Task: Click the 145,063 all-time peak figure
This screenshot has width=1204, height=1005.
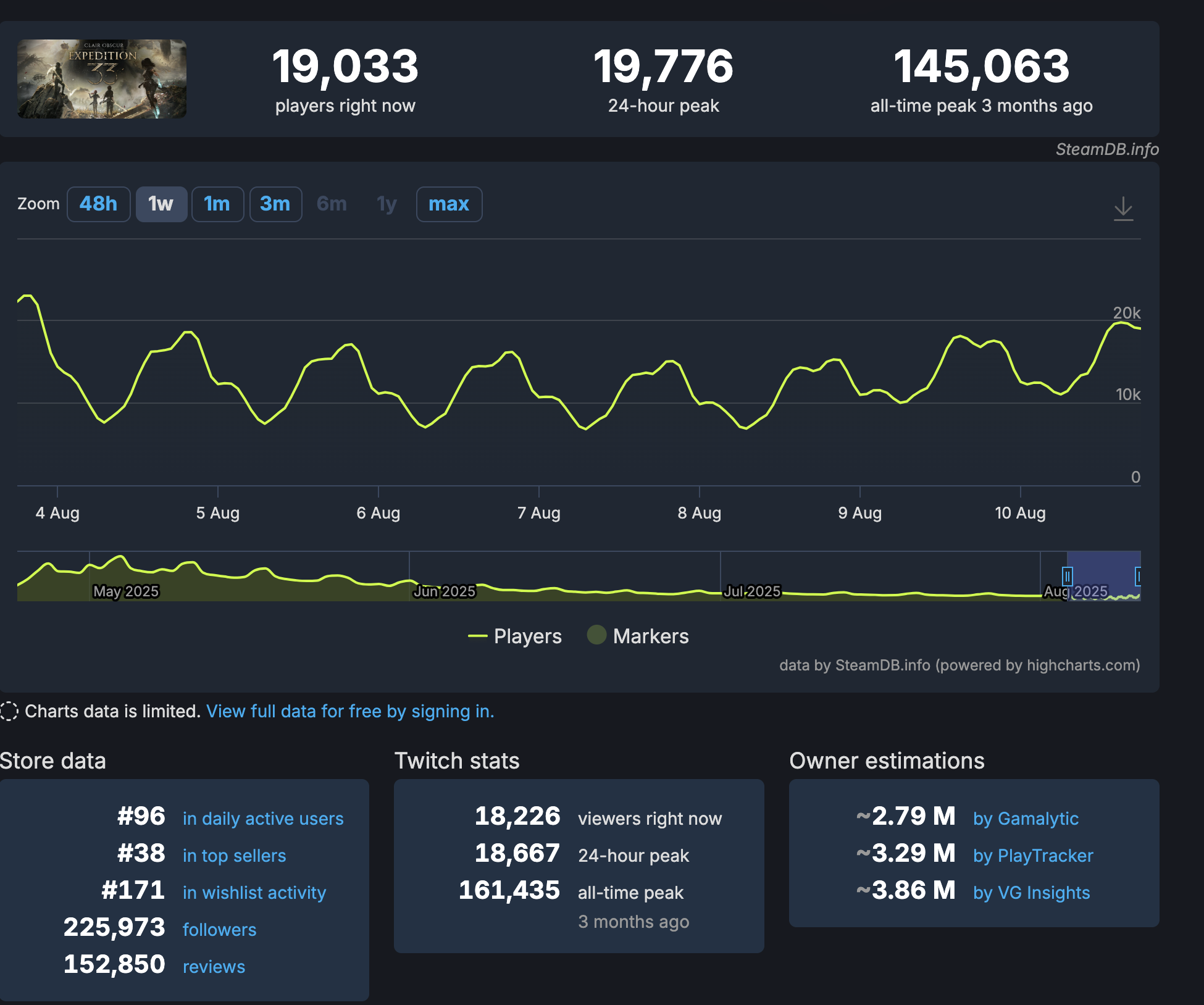Action: tap(981, 66)
